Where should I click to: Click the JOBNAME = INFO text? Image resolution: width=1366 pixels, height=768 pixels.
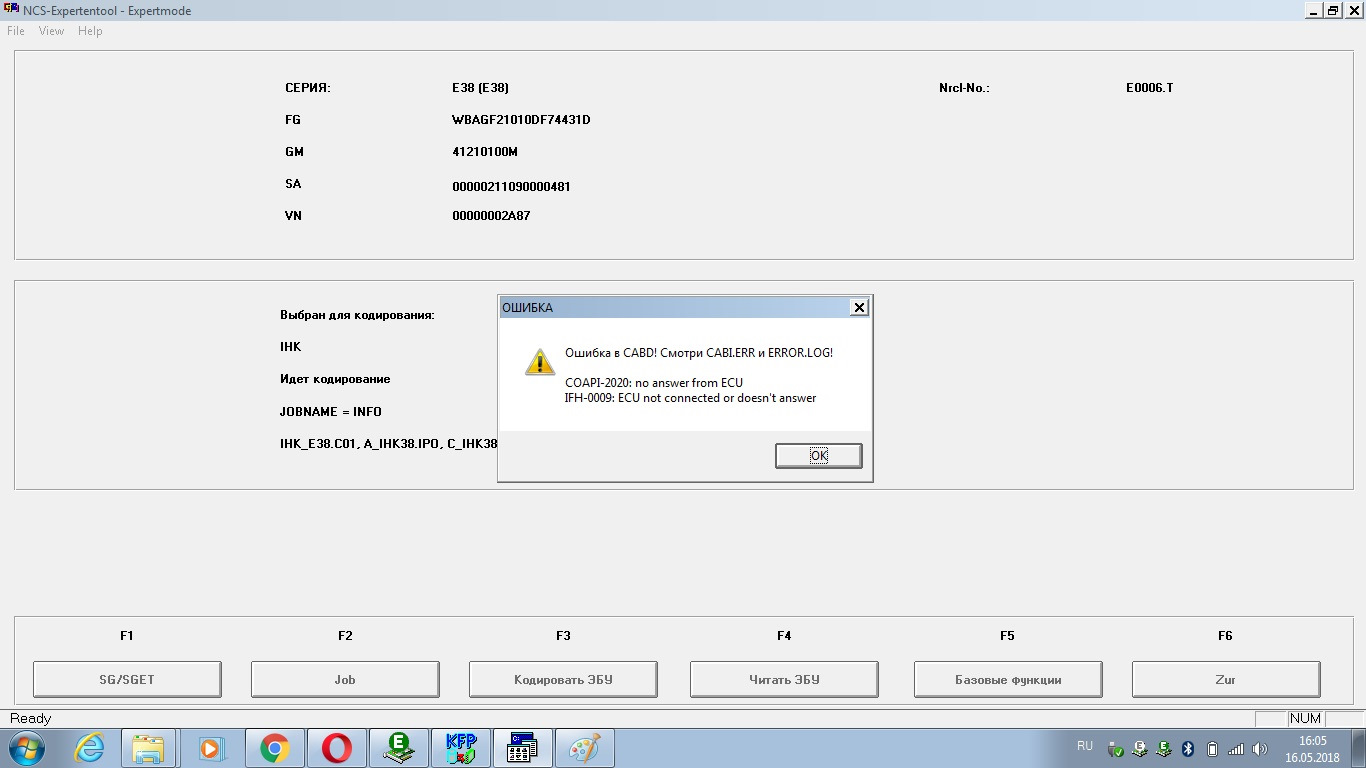tap(331, 412)
